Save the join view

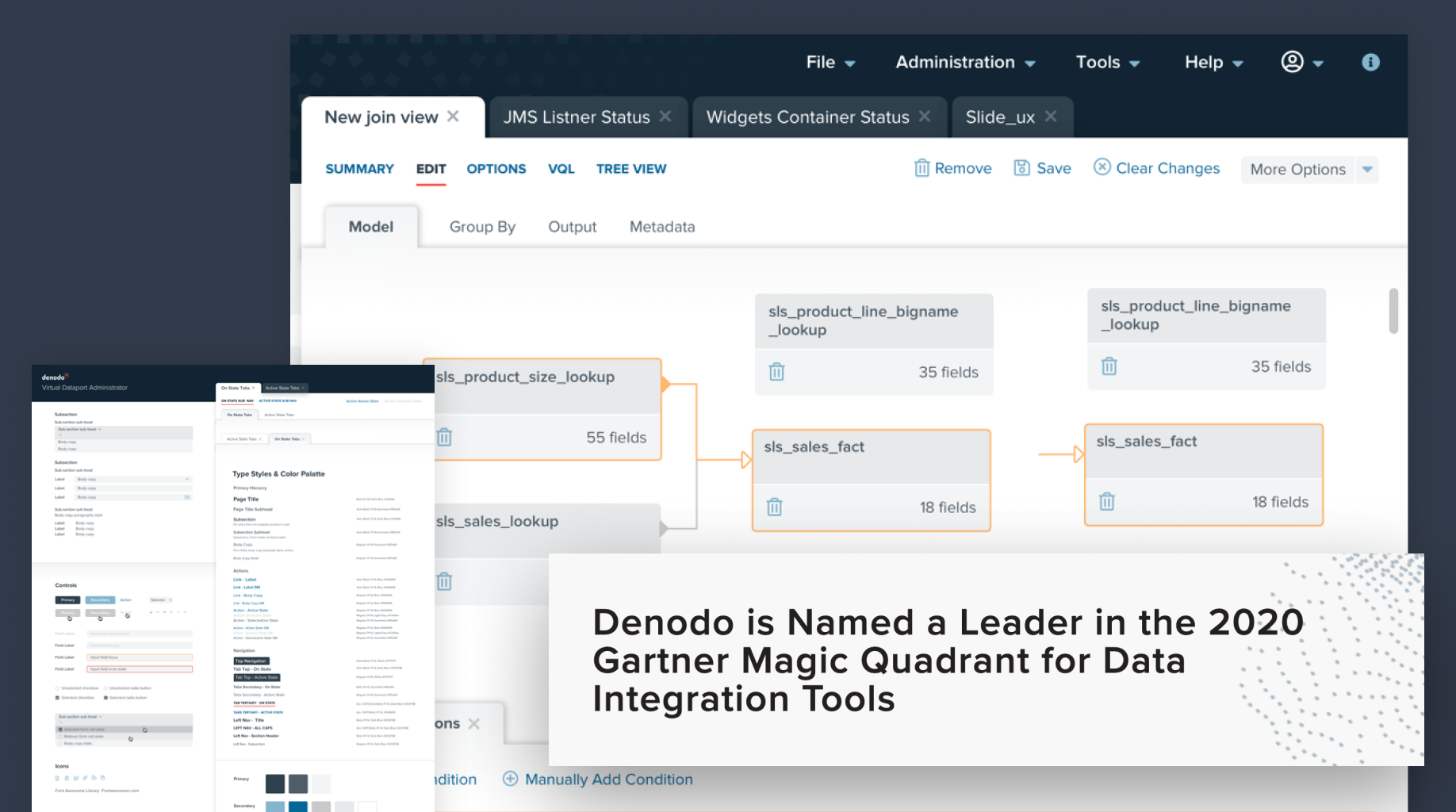(x=1042, y=168)
